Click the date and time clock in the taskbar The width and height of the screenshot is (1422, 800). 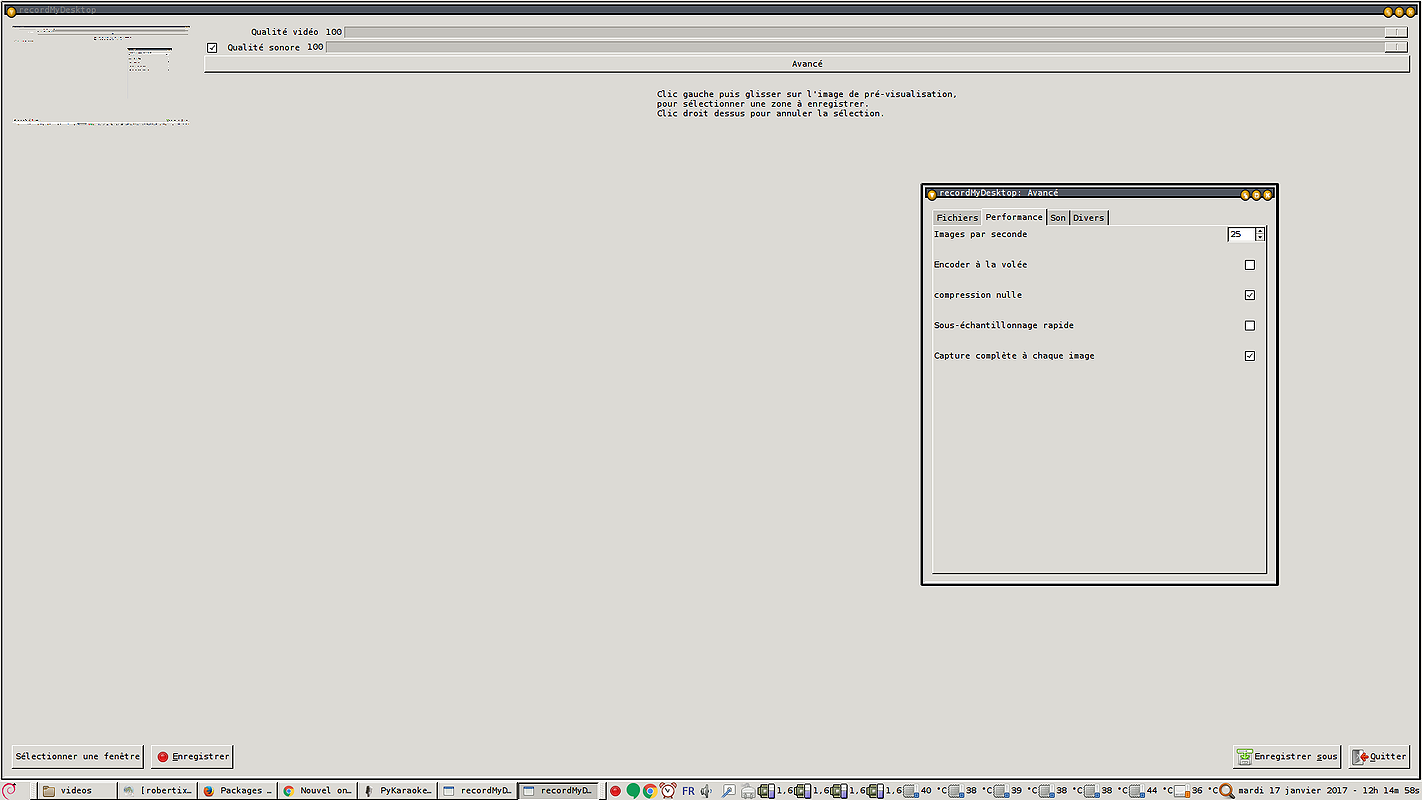(1328, 791)
